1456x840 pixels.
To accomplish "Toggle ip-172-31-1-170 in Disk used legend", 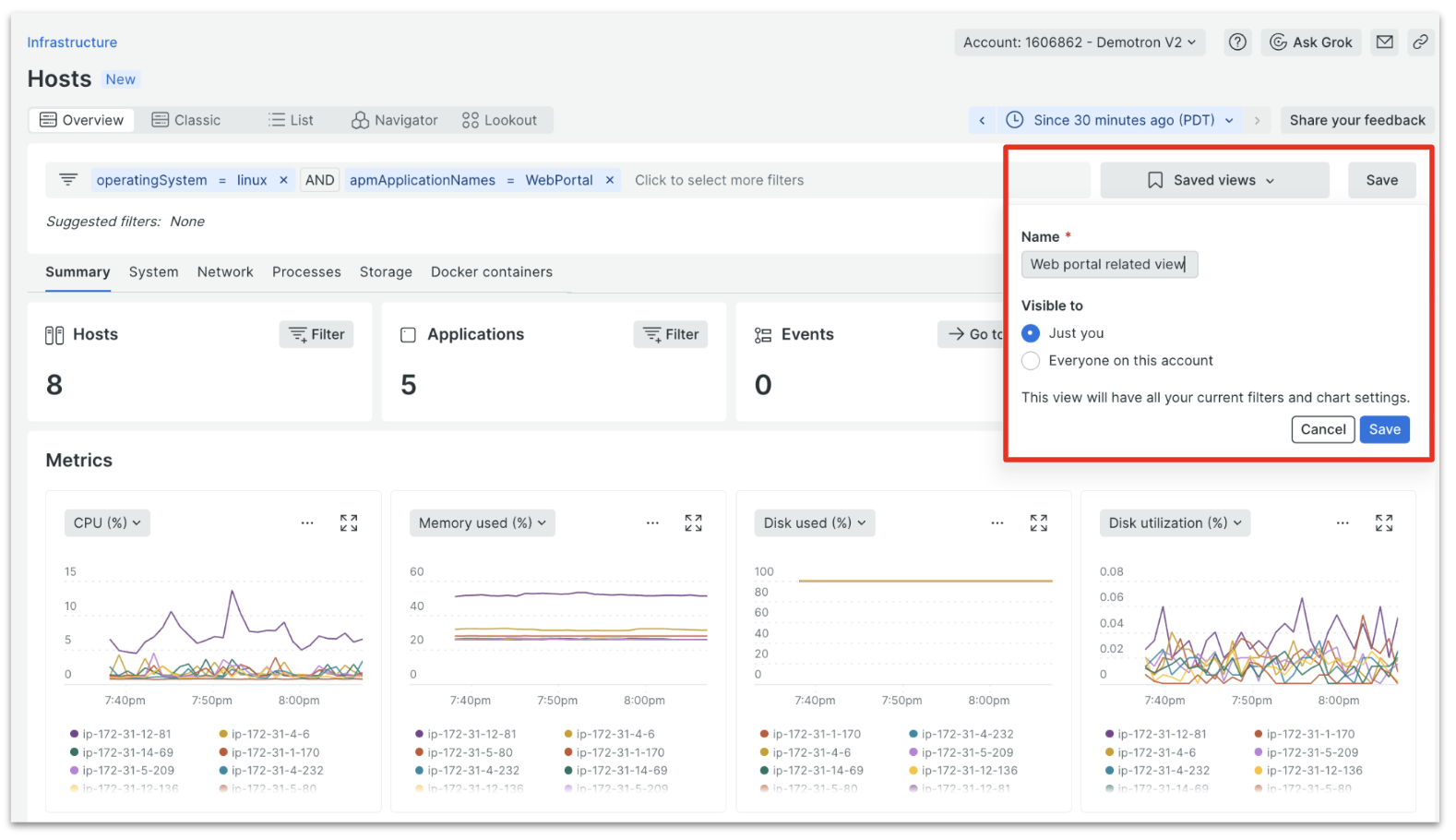I will point(810,735).
